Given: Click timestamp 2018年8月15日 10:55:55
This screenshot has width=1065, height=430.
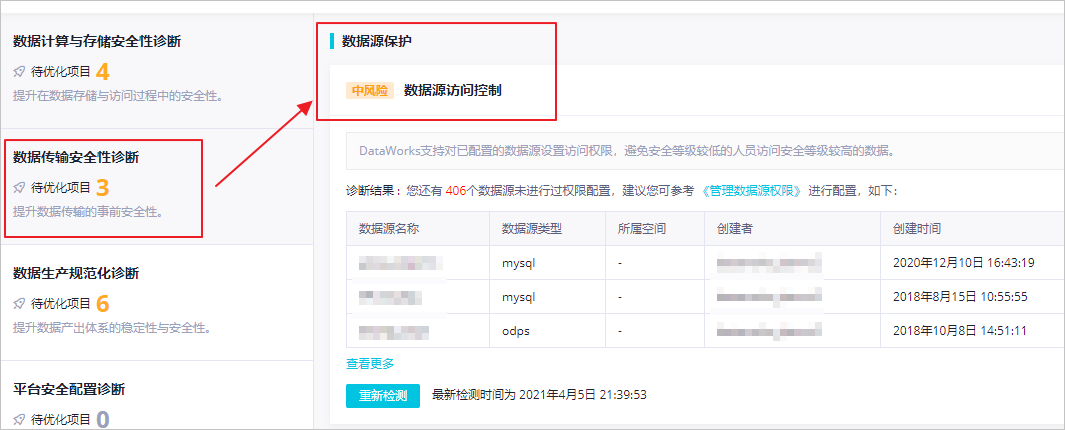Looking at the screenshot, I should (960, 297).
